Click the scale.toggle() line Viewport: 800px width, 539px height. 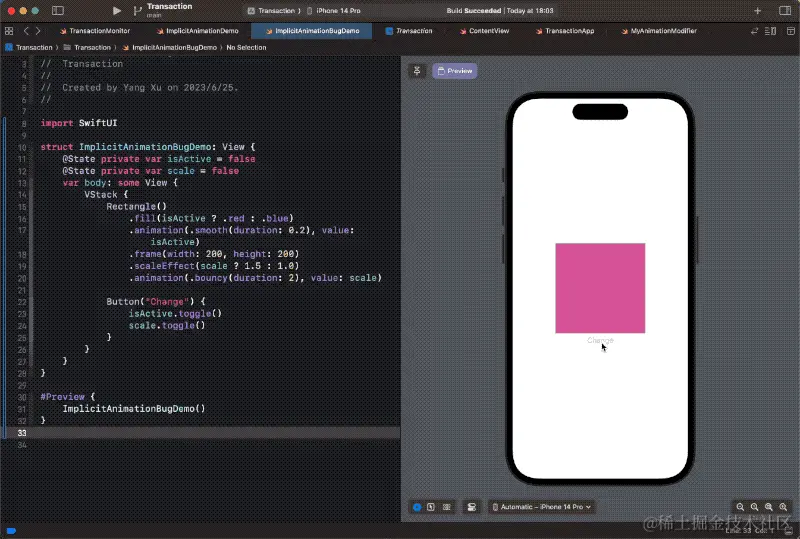[167, 325]
